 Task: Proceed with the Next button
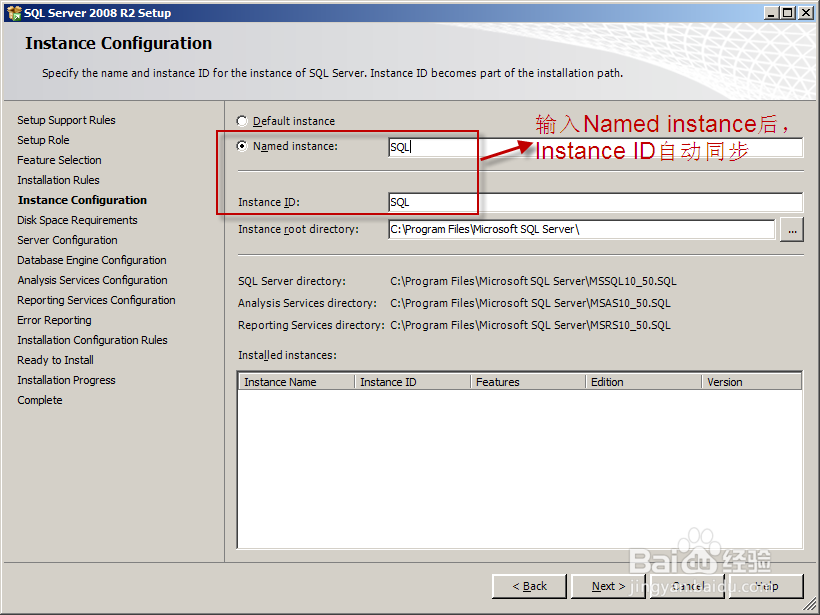(608, 586)
